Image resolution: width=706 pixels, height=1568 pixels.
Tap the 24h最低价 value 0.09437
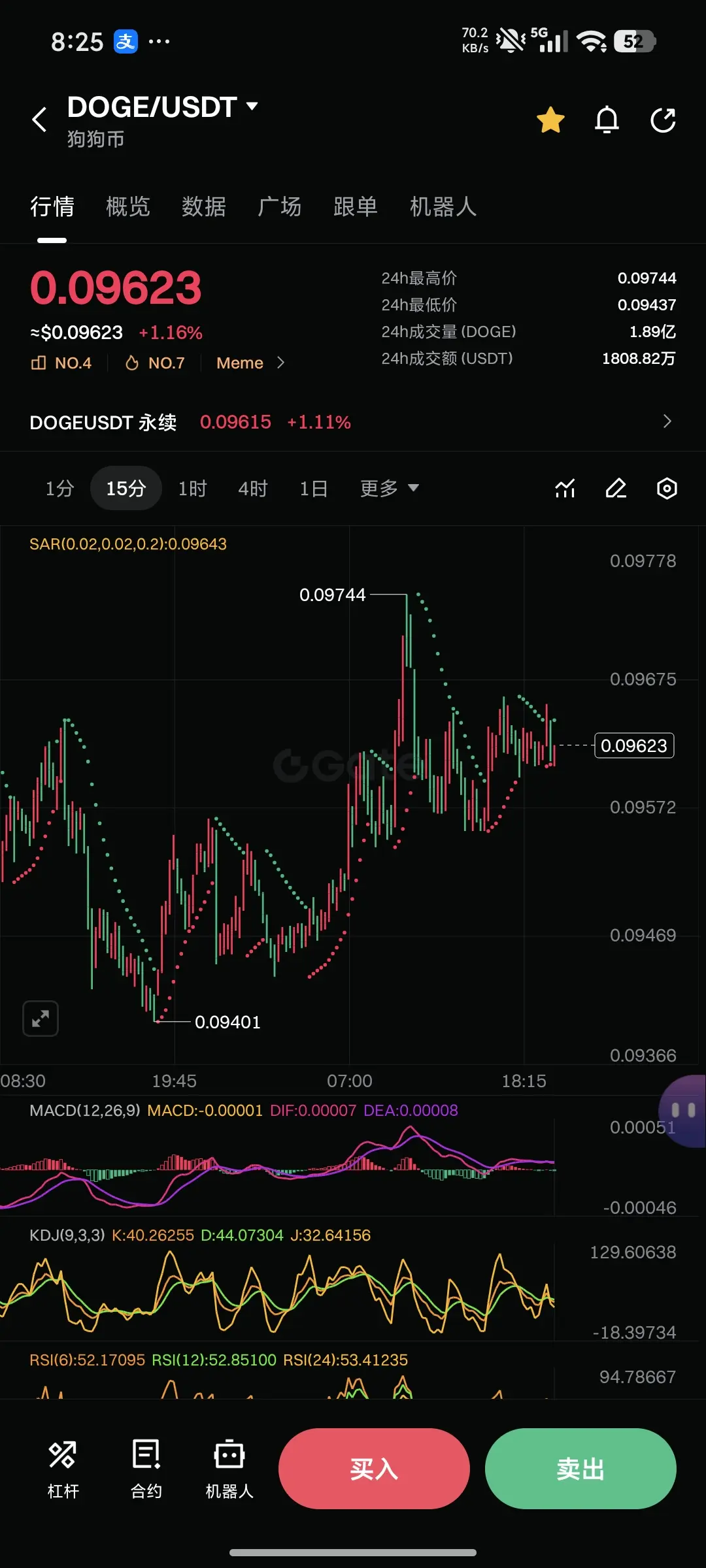click(647, 305)
